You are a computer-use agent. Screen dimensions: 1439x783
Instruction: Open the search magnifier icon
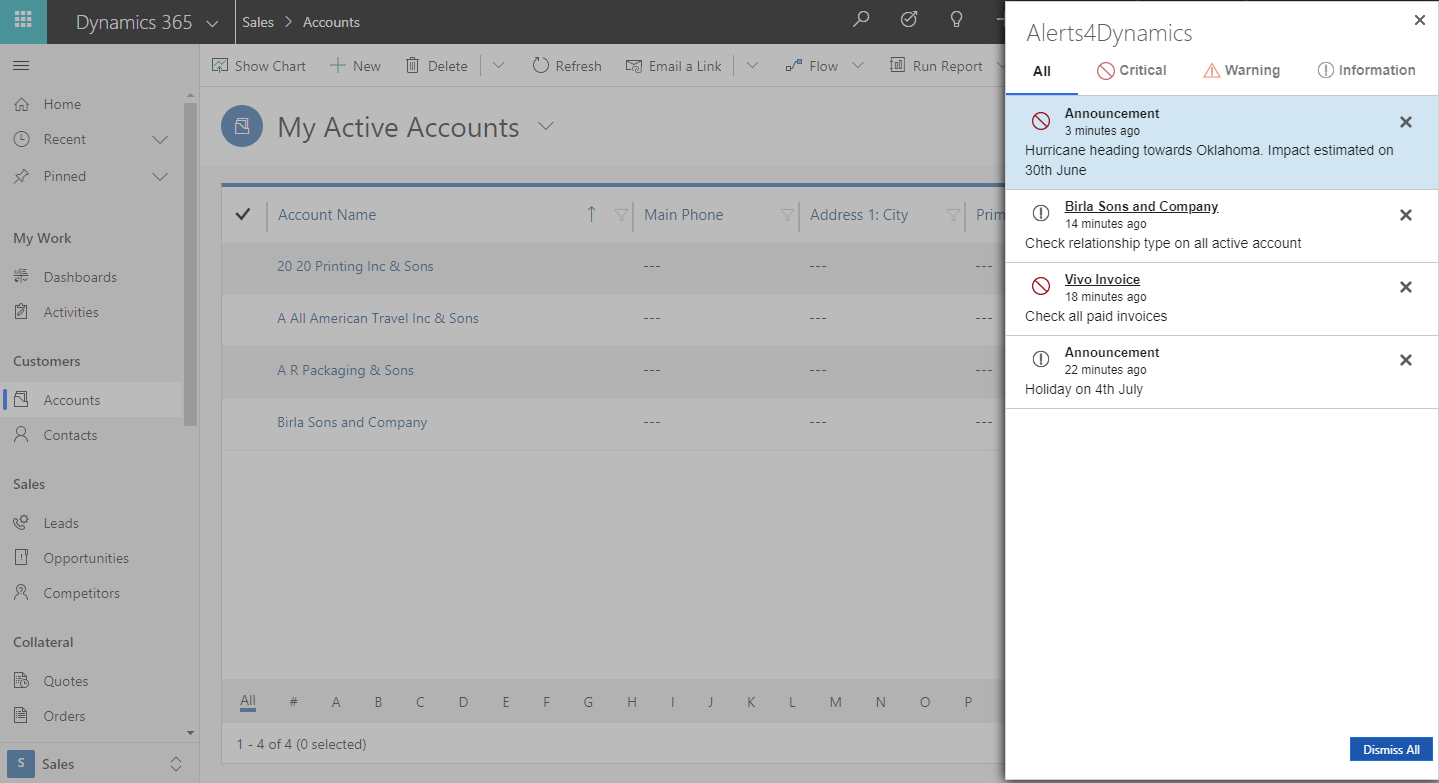coord(860,20)
